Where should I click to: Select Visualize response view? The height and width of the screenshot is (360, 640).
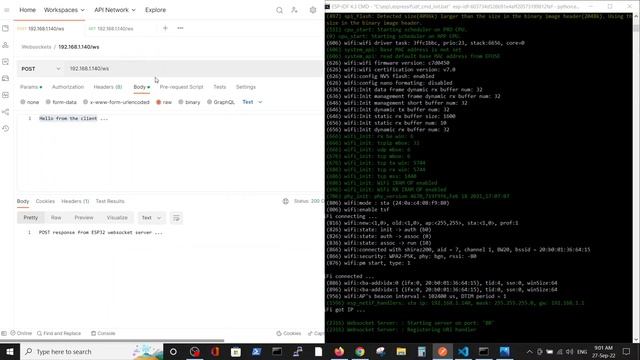(x=117, y=218)
